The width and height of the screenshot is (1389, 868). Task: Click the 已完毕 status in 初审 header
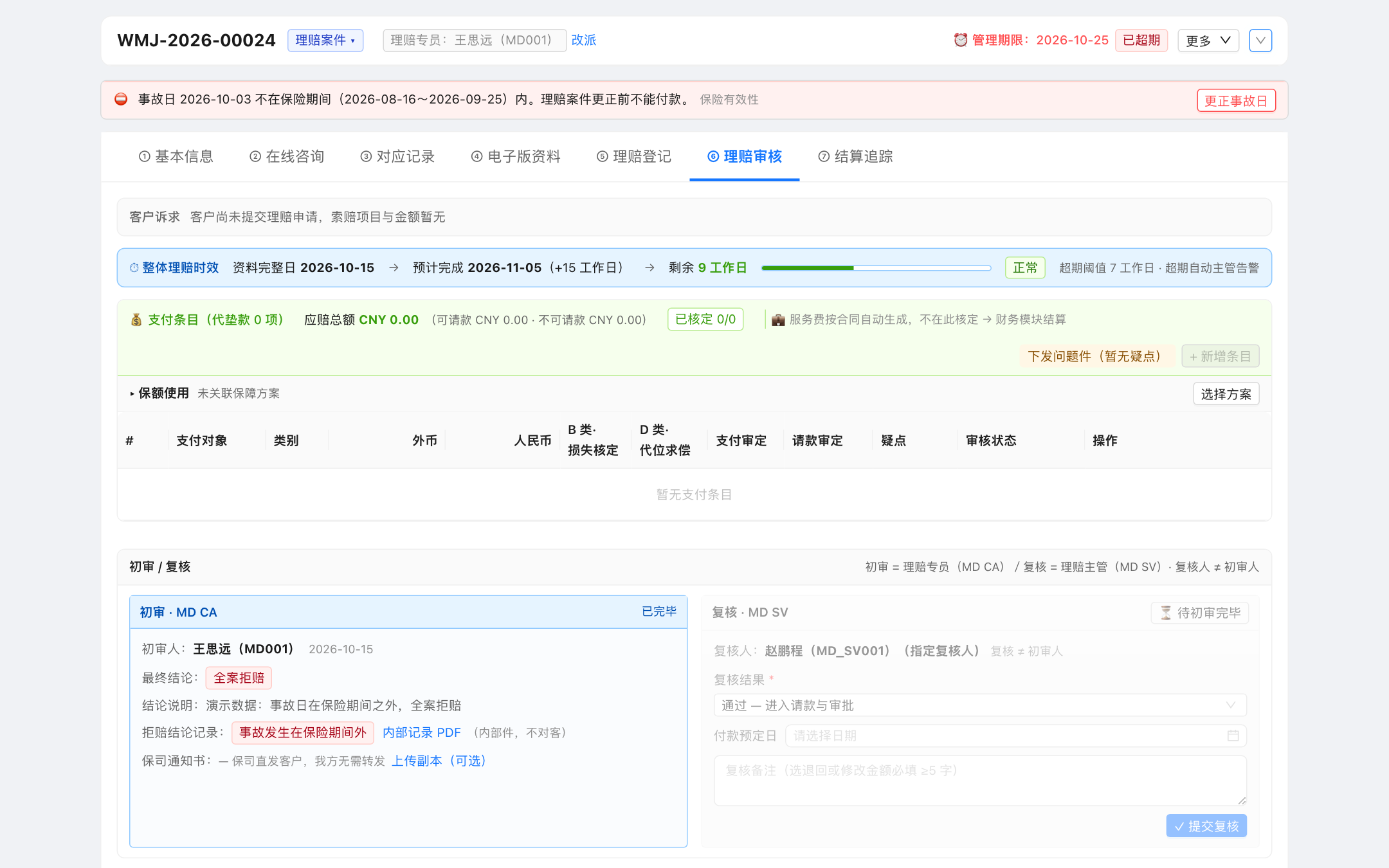[x=659, y=611]
